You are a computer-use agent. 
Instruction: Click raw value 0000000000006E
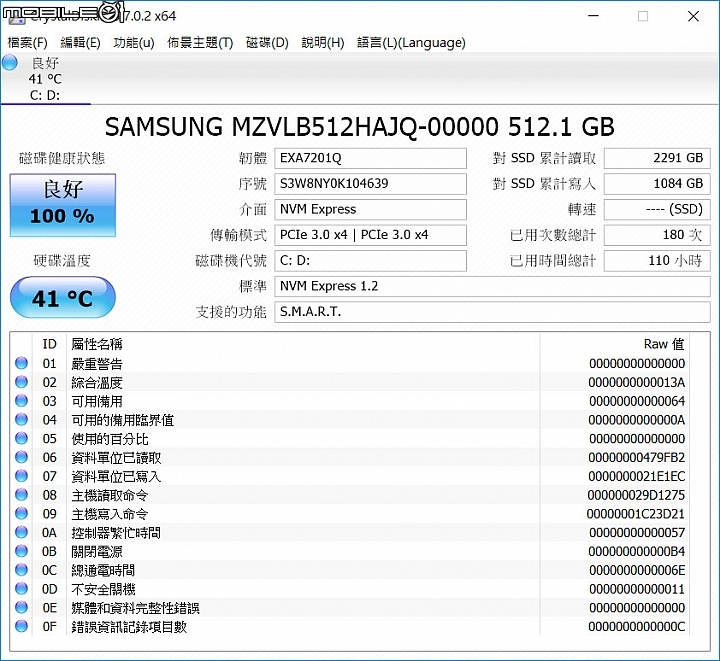coord(637,570)
